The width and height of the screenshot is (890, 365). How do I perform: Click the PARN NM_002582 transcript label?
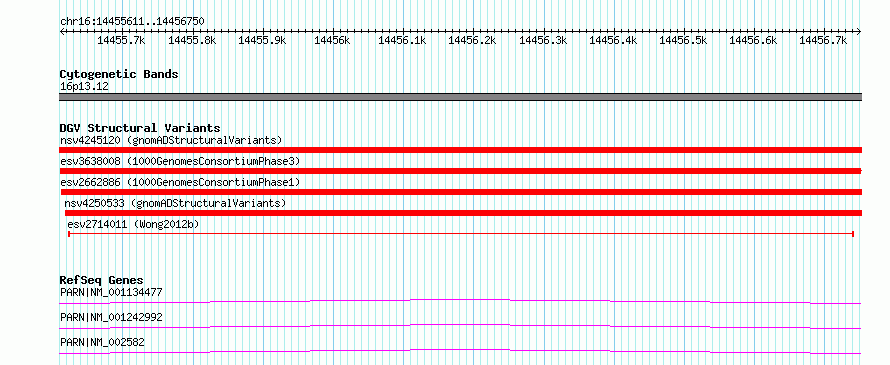coord(102,342)
